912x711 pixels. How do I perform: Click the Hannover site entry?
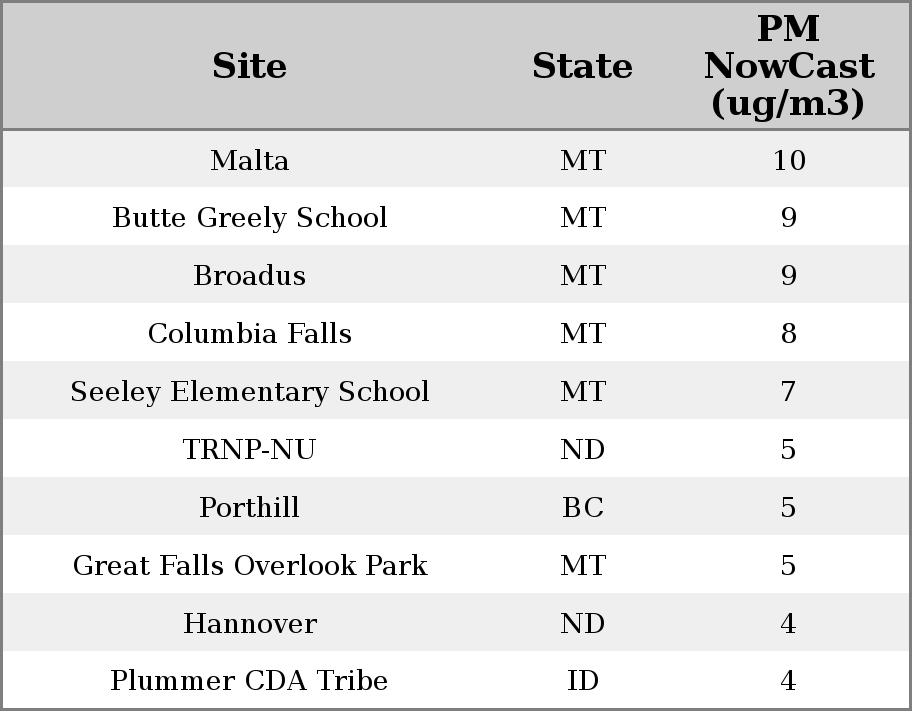(250, 624)
